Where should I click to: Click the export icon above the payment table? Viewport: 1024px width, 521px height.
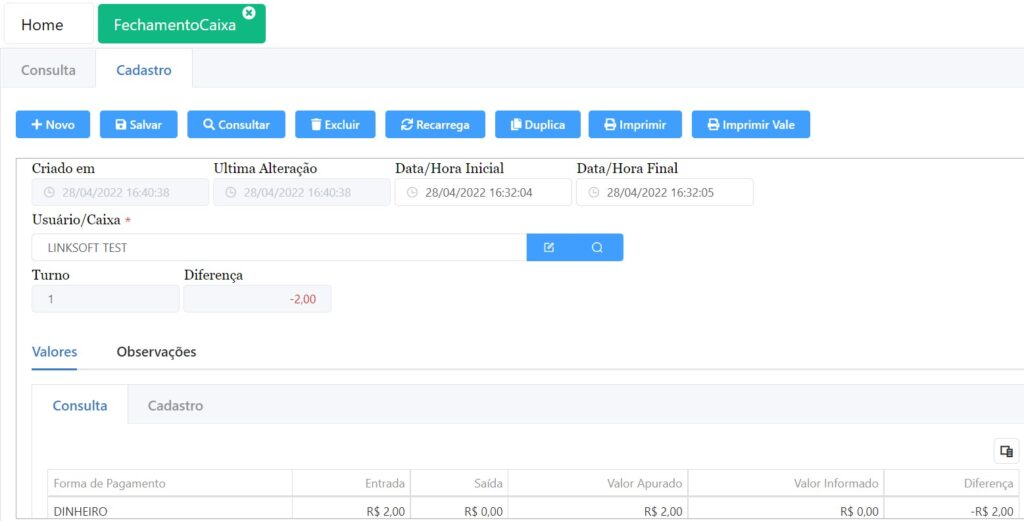coord(1006,451)
